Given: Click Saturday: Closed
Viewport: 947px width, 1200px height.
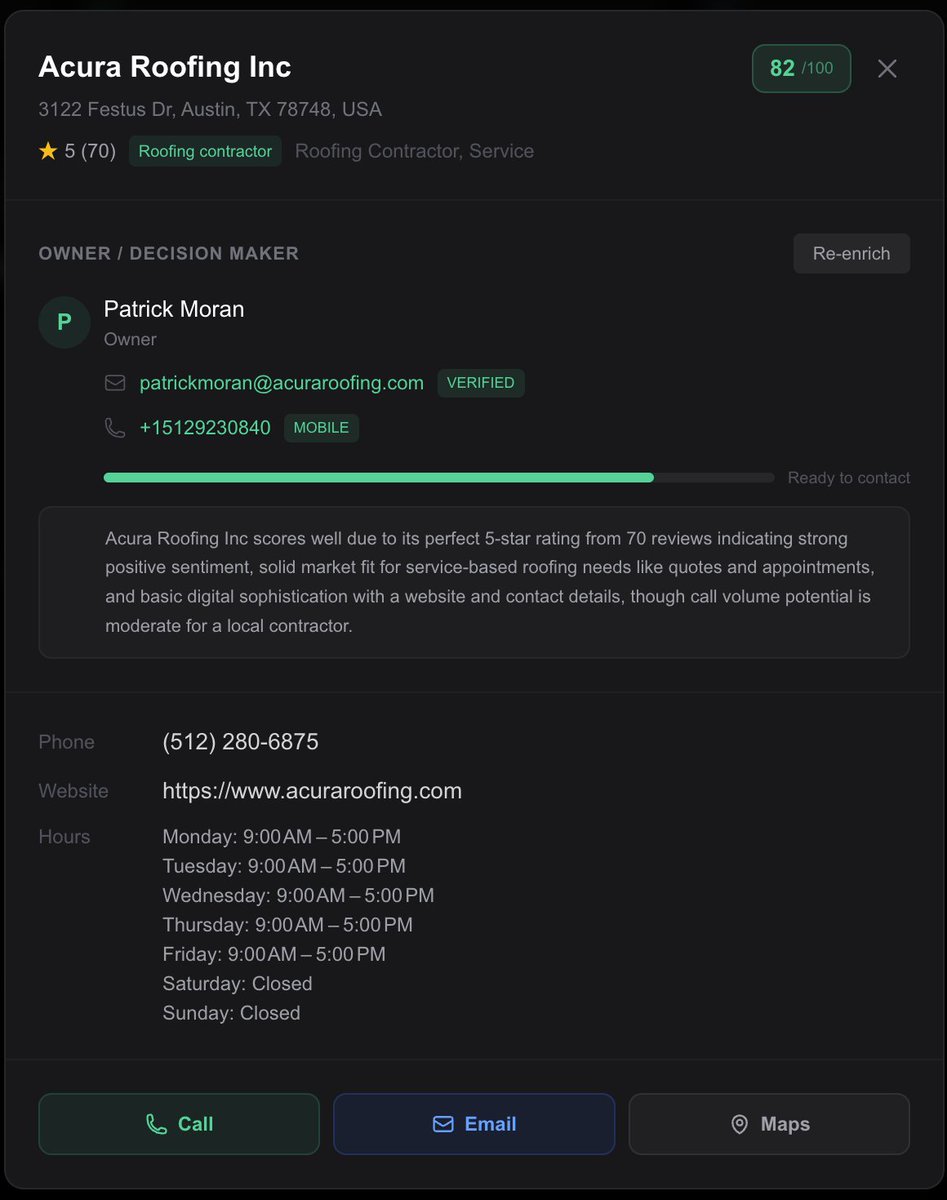Looking at the screenshot, I should click(237, 984).
